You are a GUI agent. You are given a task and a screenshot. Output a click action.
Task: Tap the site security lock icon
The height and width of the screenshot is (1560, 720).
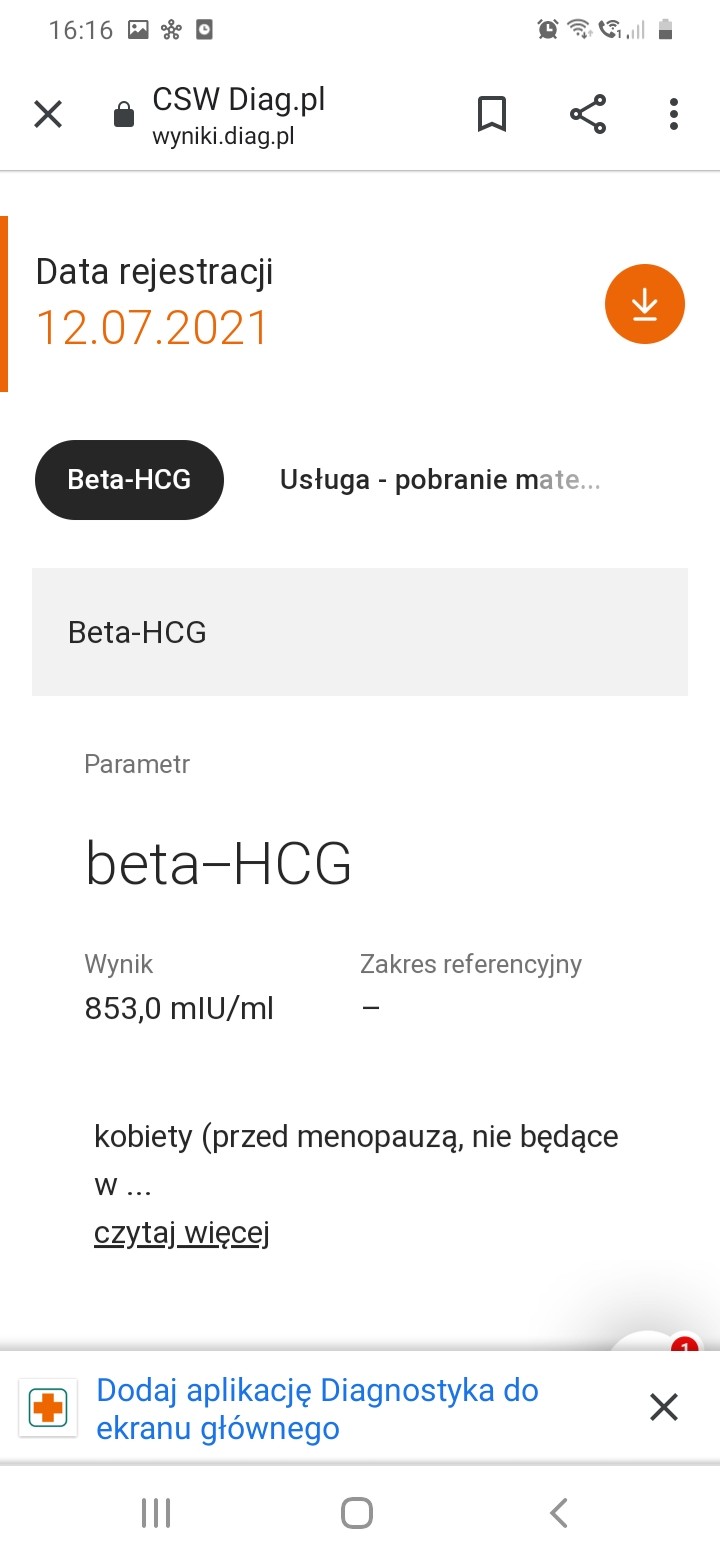point(124,115)
